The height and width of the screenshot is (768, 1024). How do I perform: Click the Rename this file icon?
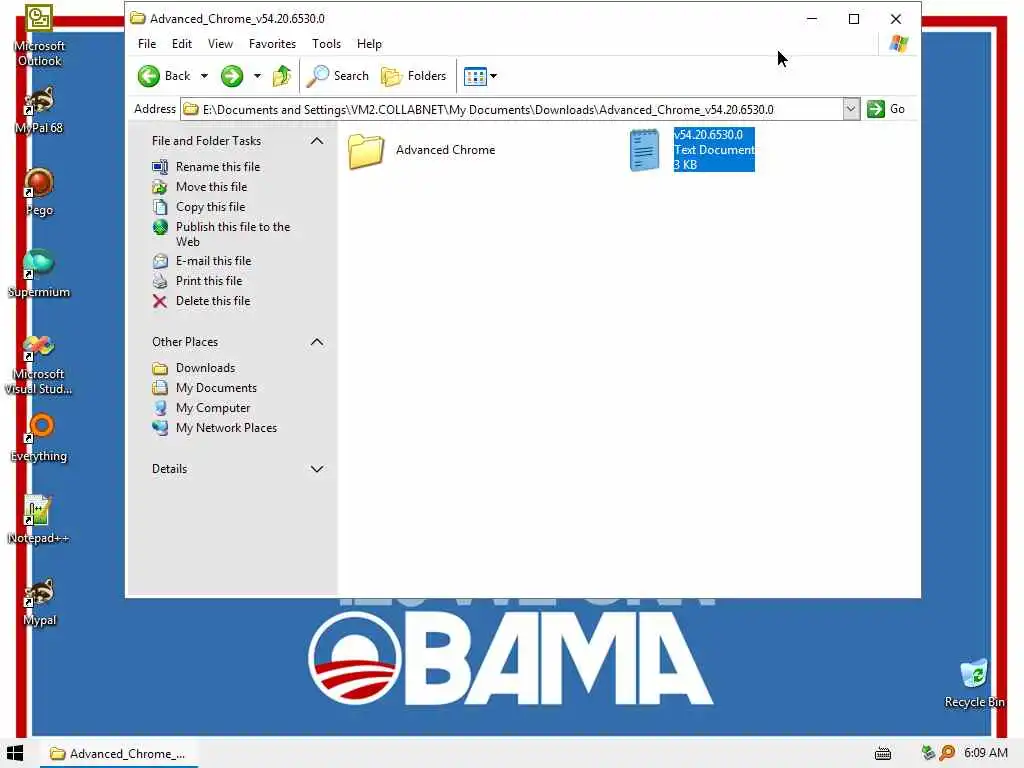(160, 167)
